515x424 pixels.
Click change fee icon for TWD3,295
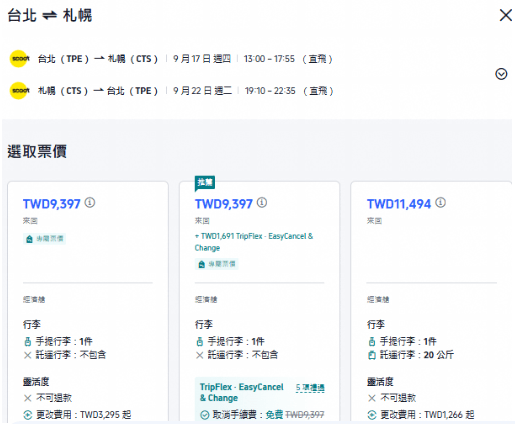tap(28, 415)
